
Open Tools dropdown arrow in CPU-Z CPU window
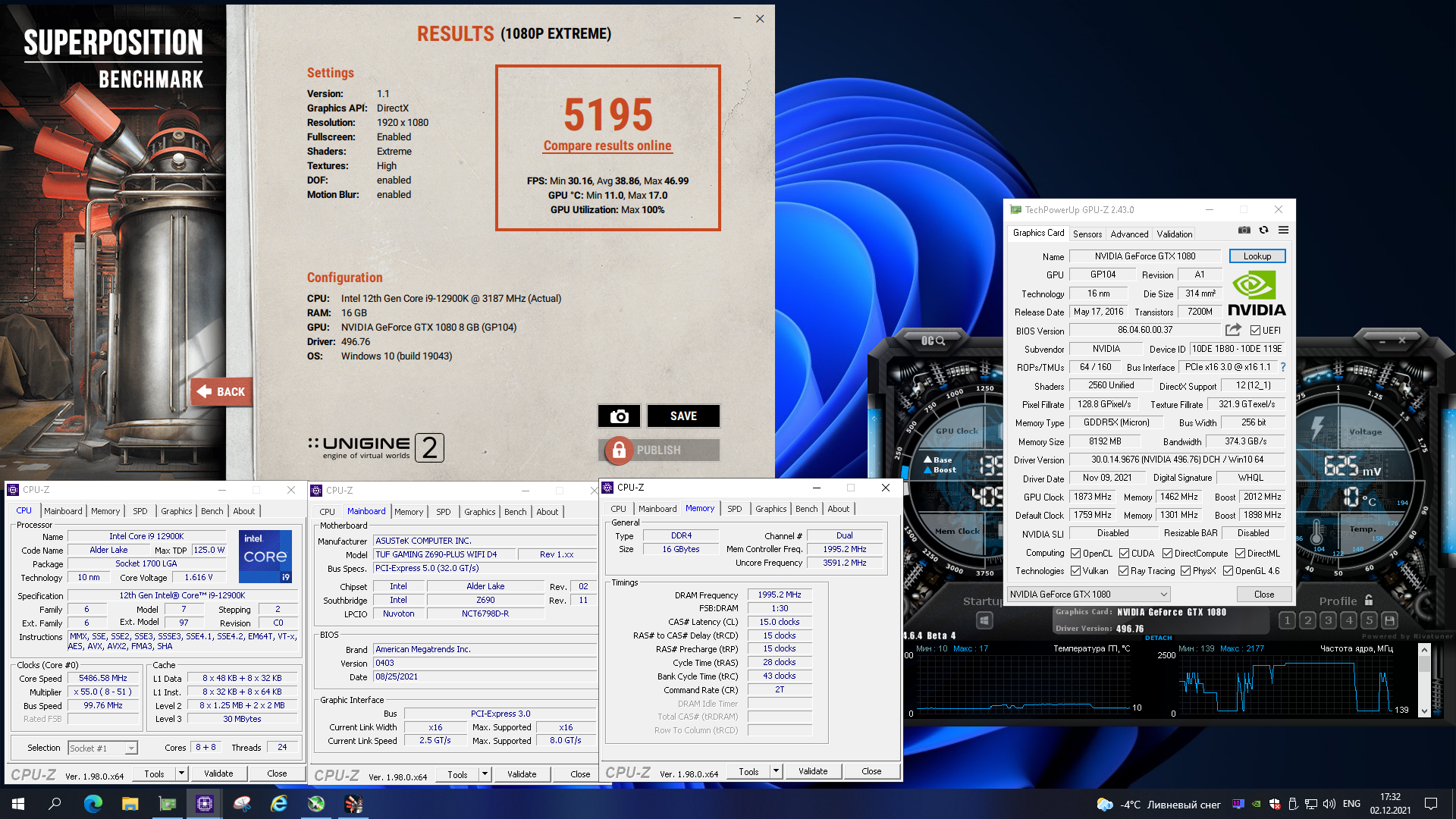[x=181, y=773]
